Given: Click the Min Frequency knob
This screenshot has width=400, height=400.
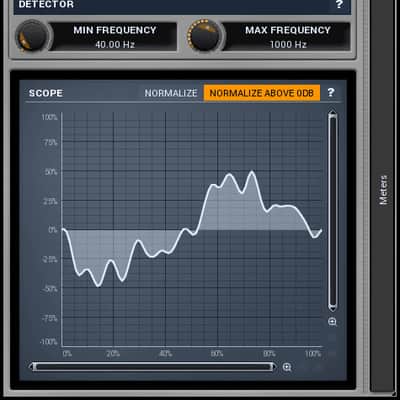Looking at the screenshot, I should [32, 36].
